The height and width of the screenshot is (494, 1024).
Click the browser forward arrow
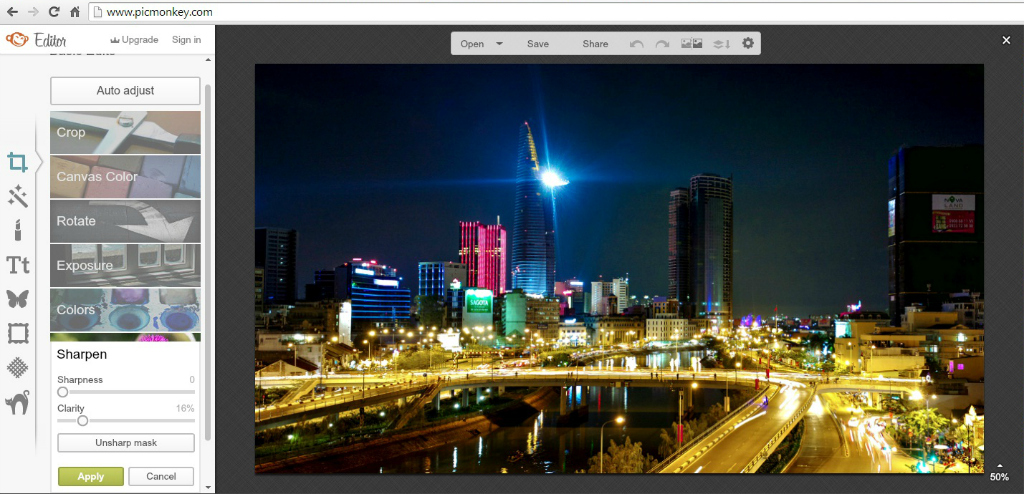[33, 12]
